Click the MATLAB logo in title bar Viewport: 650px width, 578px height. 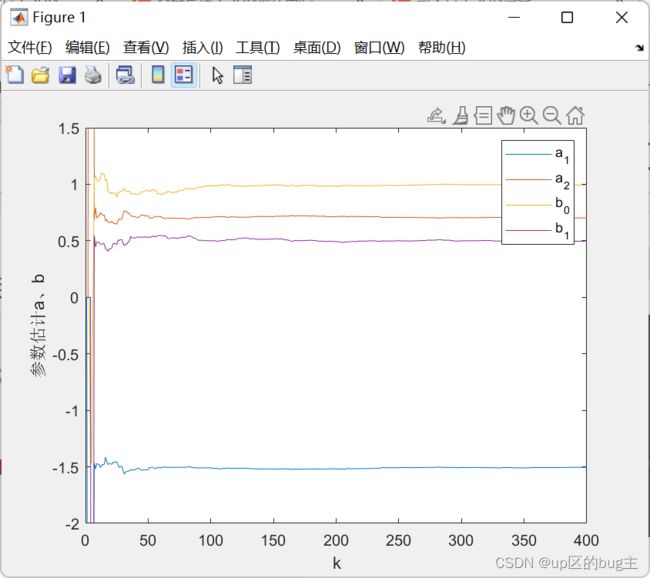click(19, 17)
